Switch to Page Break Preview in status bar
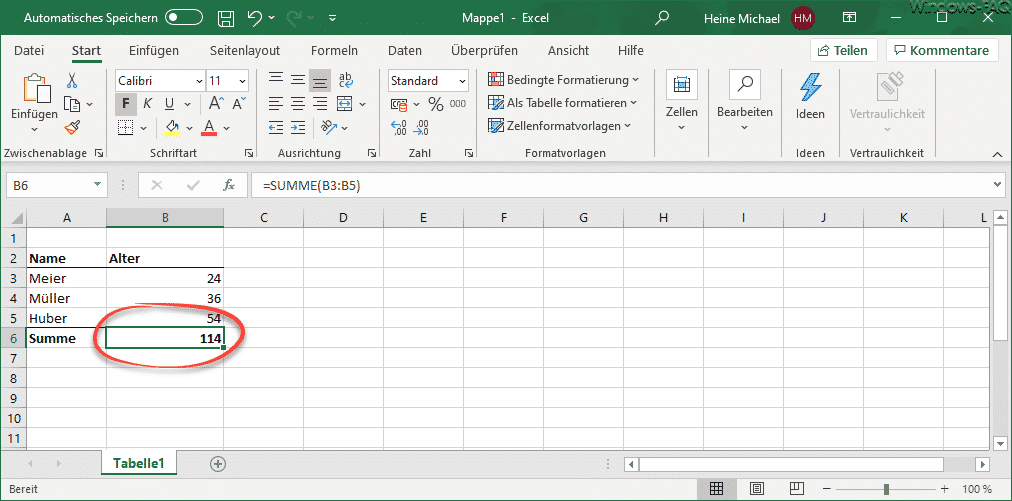Image resolution: width=1012 pixels, height=501 pixels. 796,489
